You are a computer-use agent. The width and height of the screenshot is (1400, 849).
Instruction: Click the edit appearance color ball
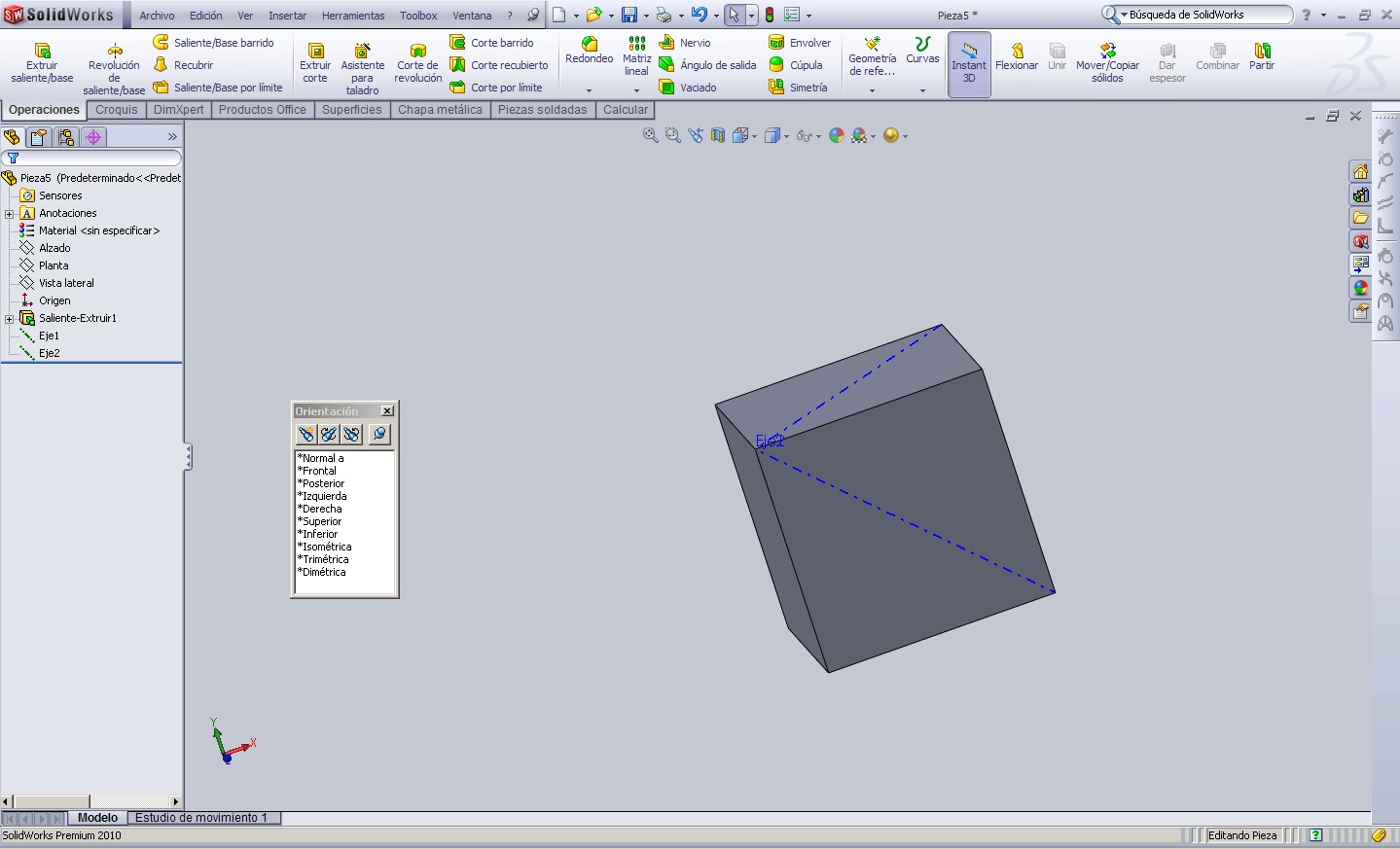837,136
